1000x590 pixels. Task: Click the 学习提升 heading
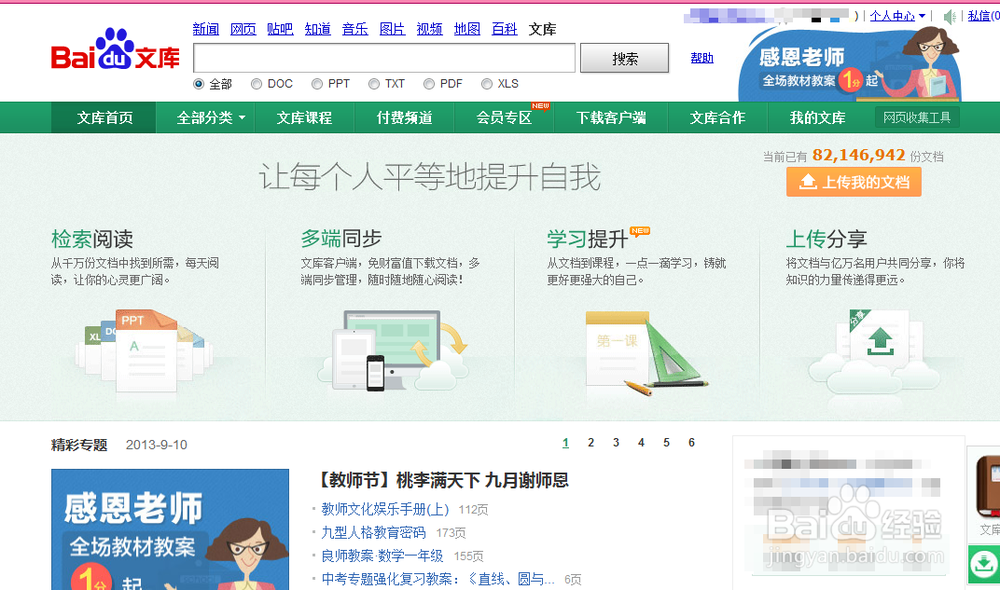click(587, 239)
